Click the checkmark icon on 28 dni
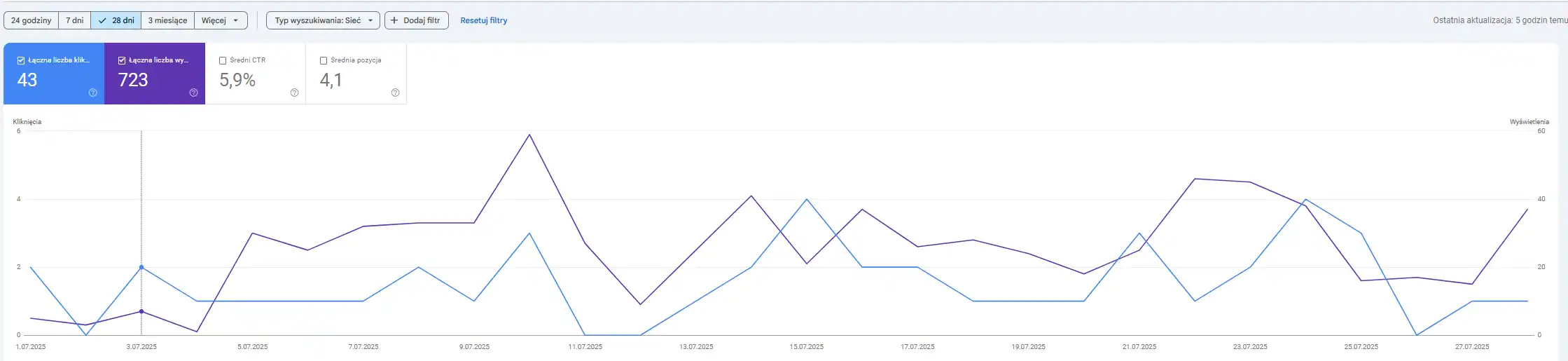 click(102, 20)
